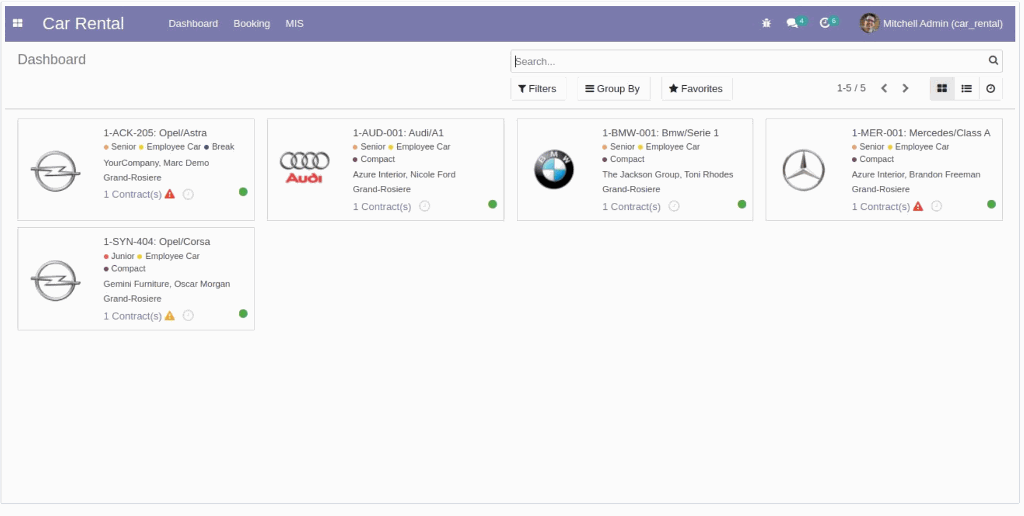
Task: Click Gemini Furniture, Oscar Morgan text
Action: [x=167, y=283]
